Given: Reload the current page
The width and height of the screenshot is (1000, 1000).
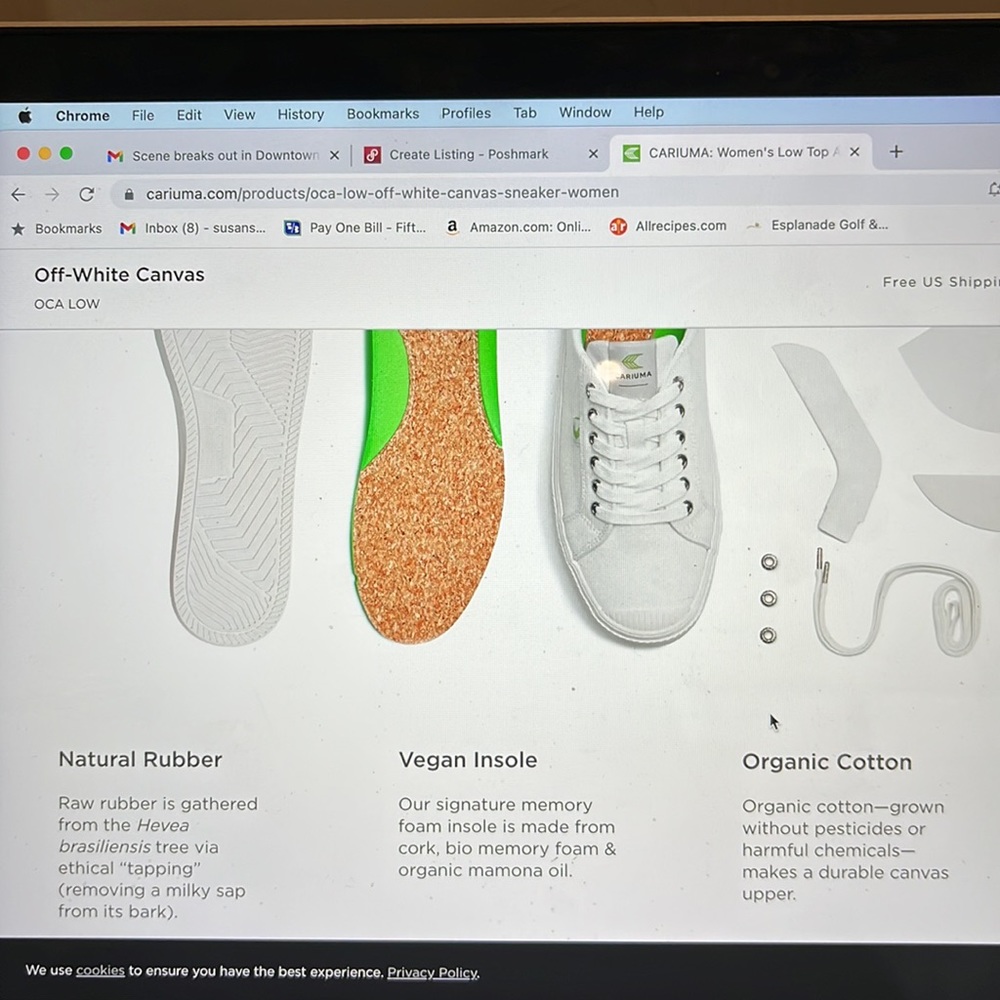Looking at the screenshot, I should coord(87,194).
